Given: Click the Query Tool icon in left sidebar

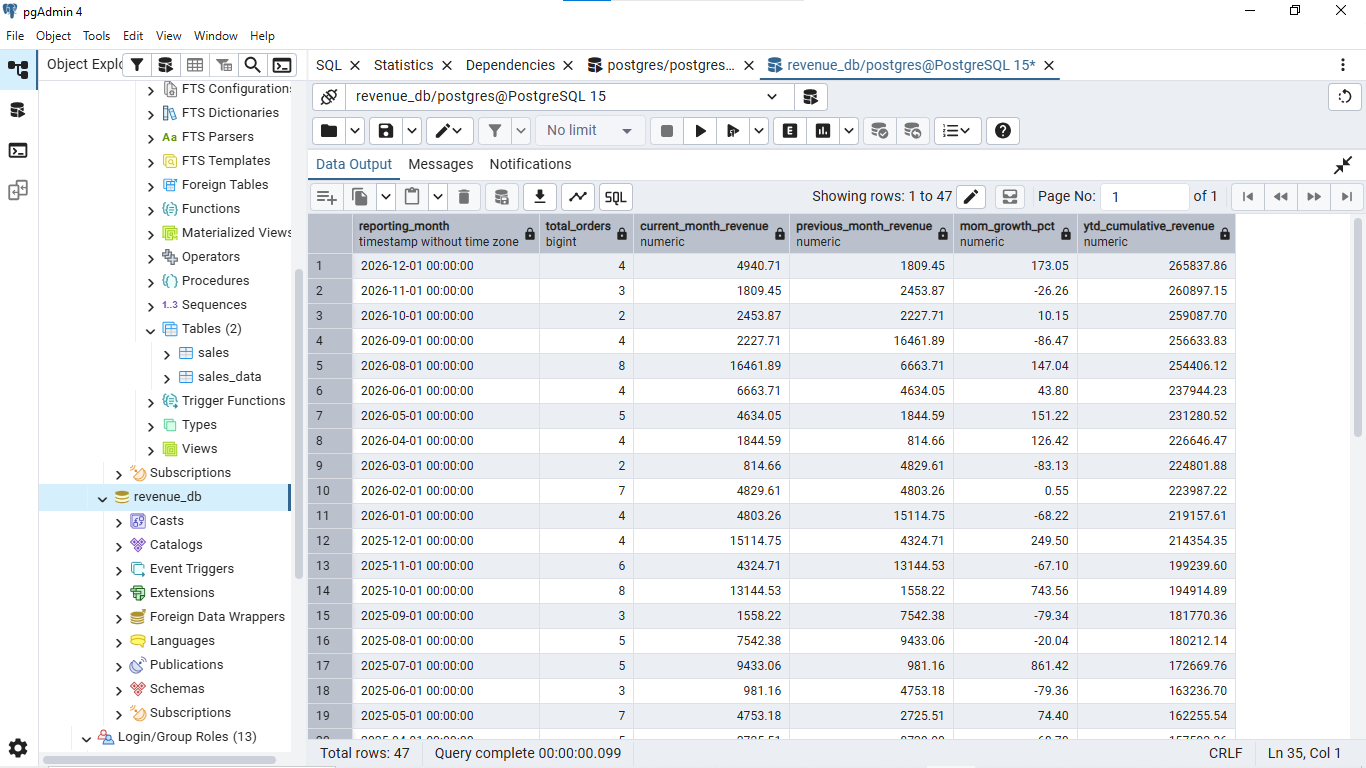Looking at the screenshot, I should 18,110.
